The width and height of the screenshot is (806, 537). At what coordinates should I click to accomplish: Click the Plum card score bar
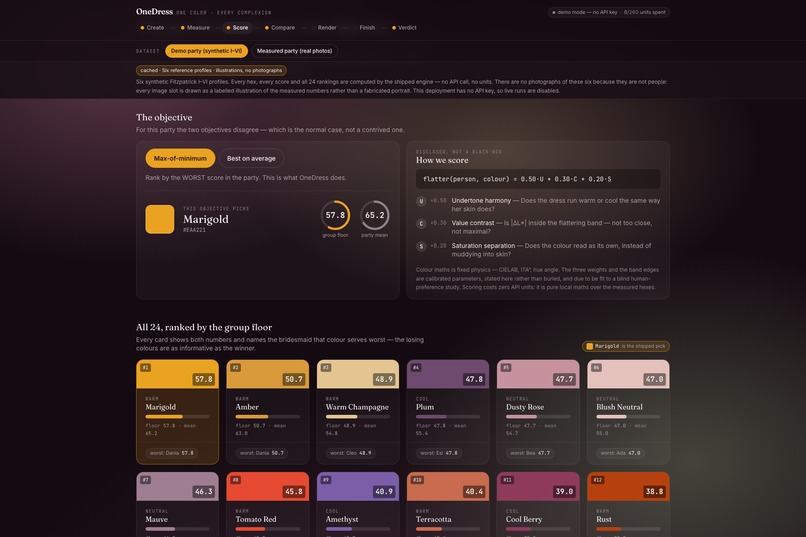point(448,417)
